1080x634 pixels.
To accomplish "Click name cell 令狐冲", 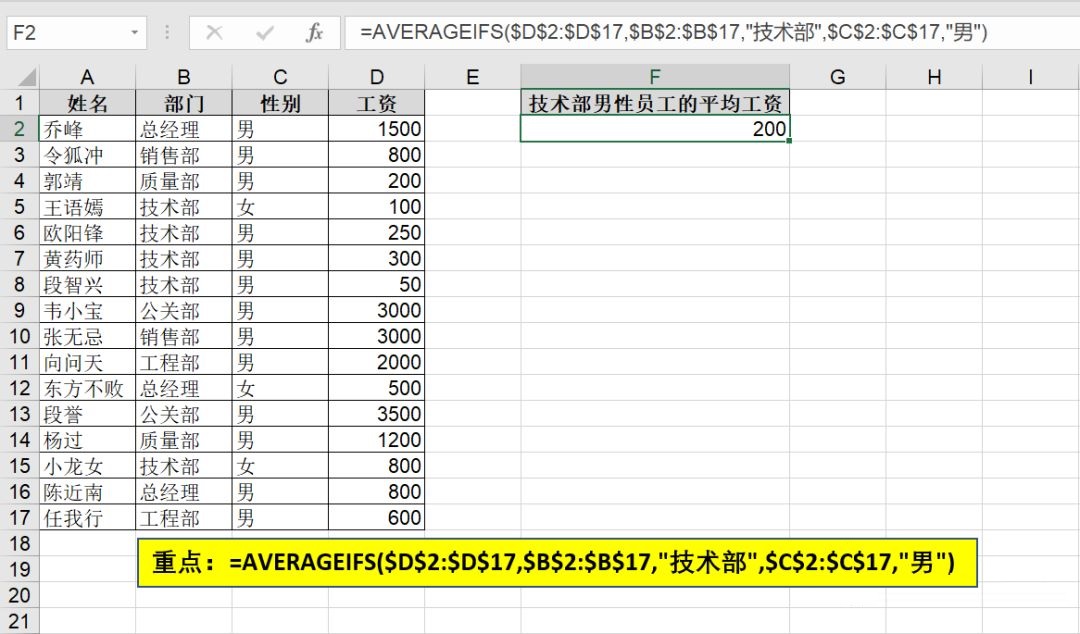I will coord(87,155).
